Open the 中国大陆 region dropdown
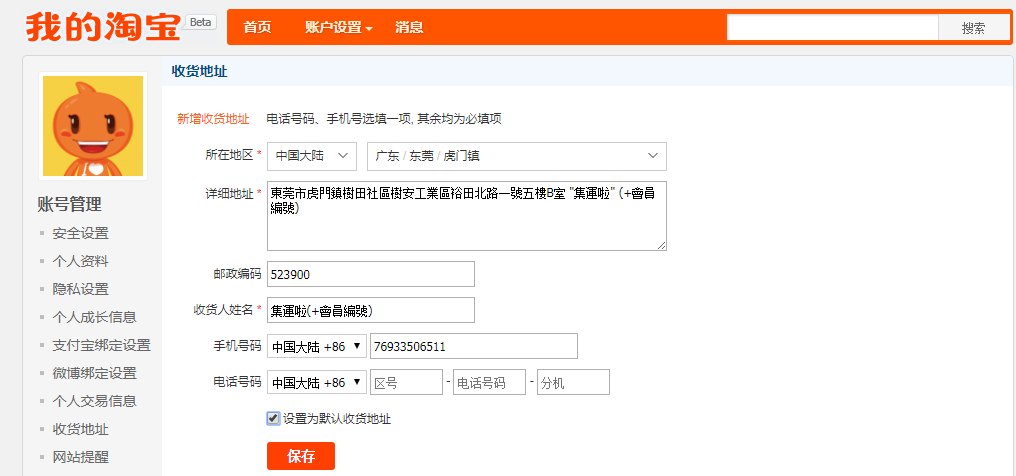Screen dimensions: 1016x476 click(312, 156)
